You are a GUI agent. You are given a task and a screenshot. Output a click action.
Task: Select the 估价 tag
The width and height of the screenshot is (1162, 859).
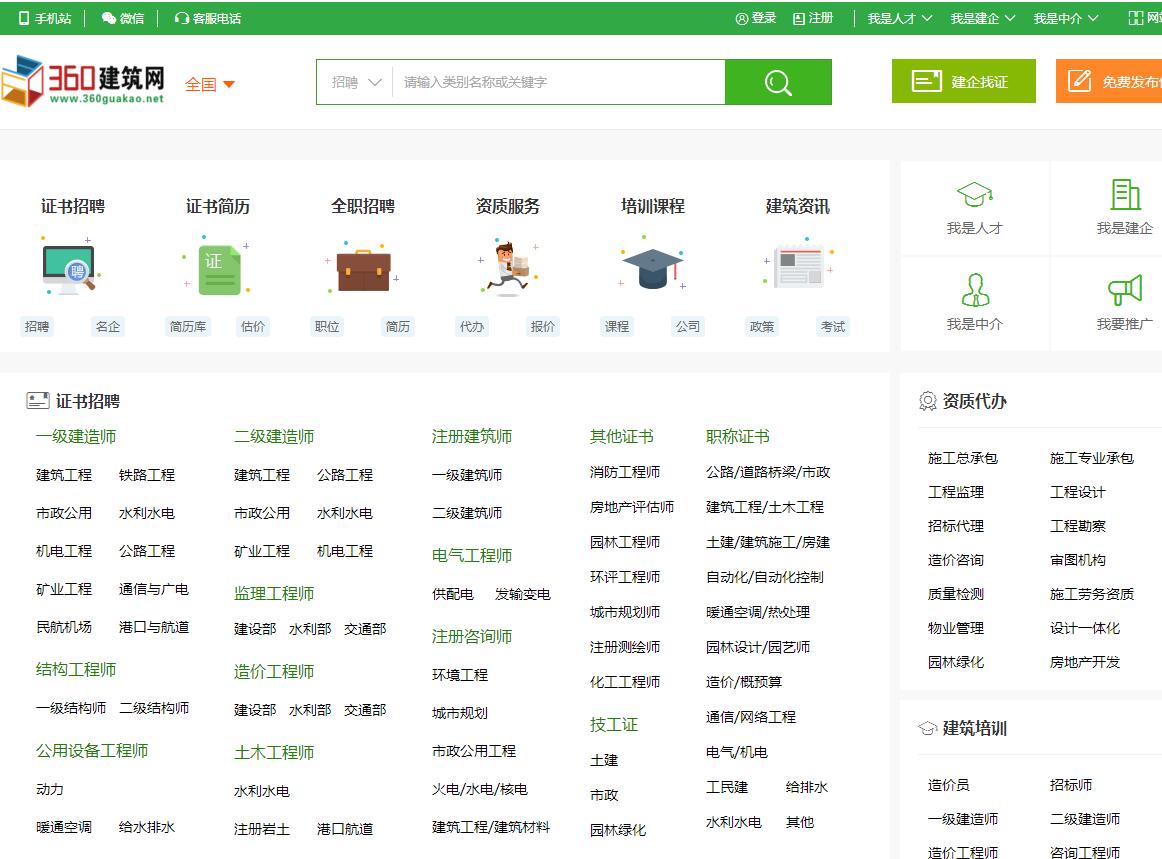253,326
